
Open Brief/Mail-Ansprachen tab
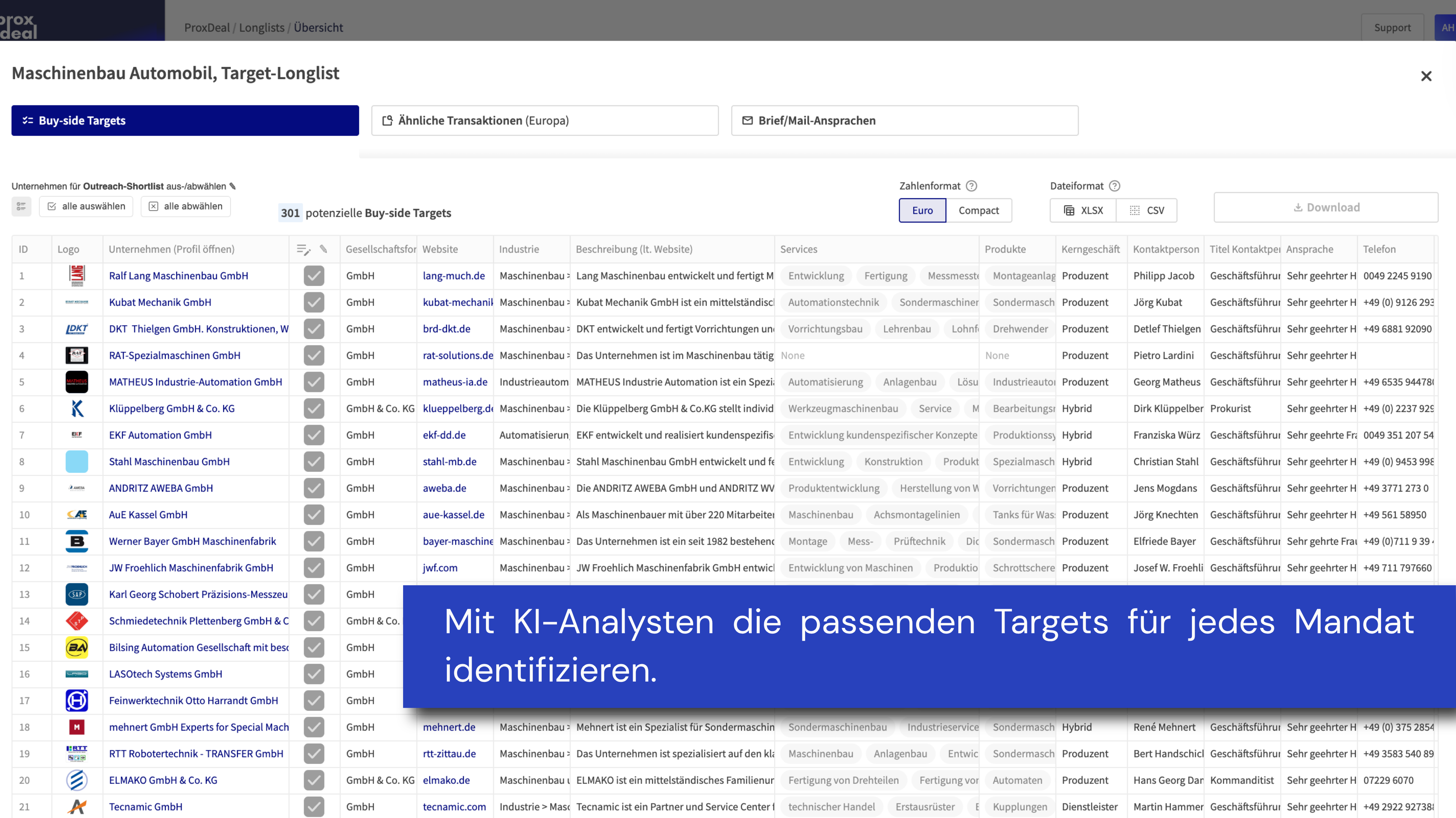(x=904, y=120)
